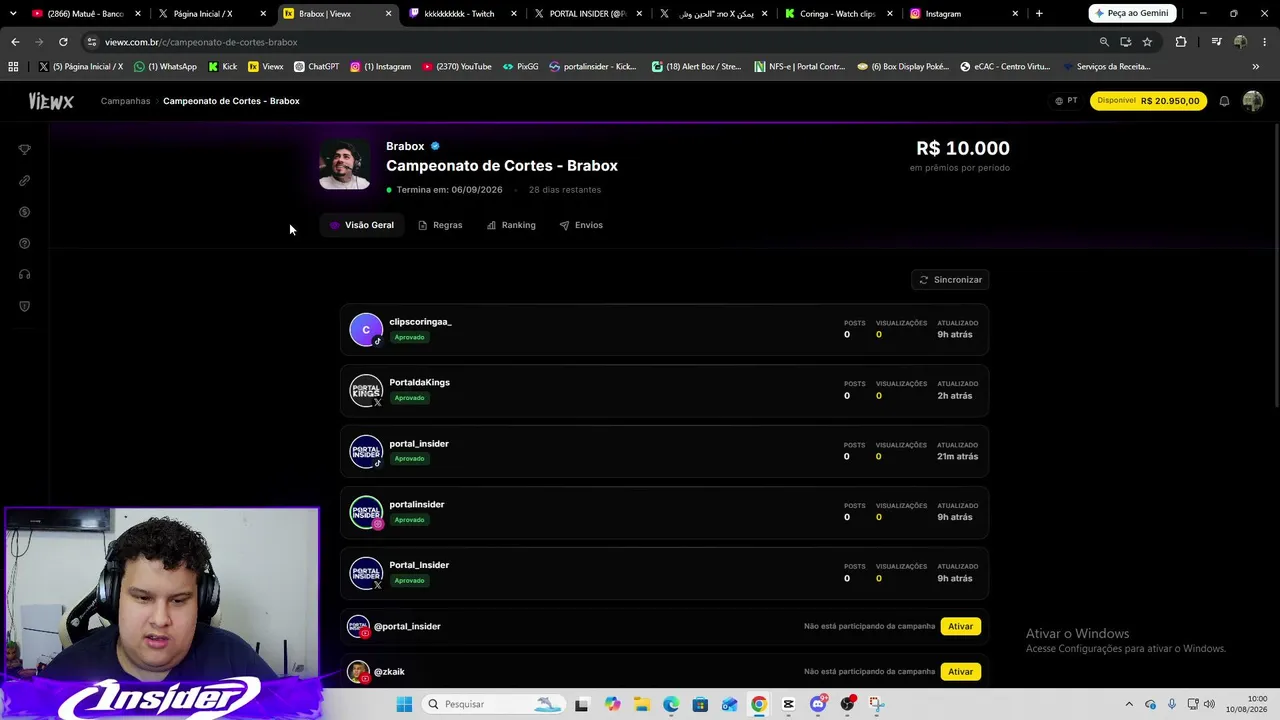This screenshot has width=1280, height=720.
Task: Open the ChatGPT bookmark
Action: tap(316, 67)
